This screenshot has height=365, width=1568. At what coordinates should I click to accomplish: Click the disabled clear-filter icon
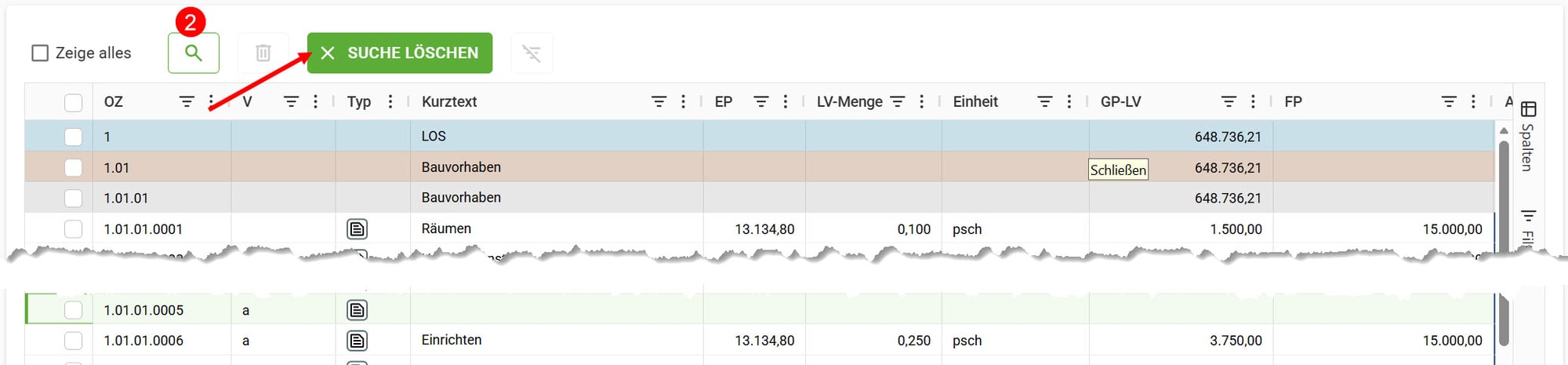[532, 53]
